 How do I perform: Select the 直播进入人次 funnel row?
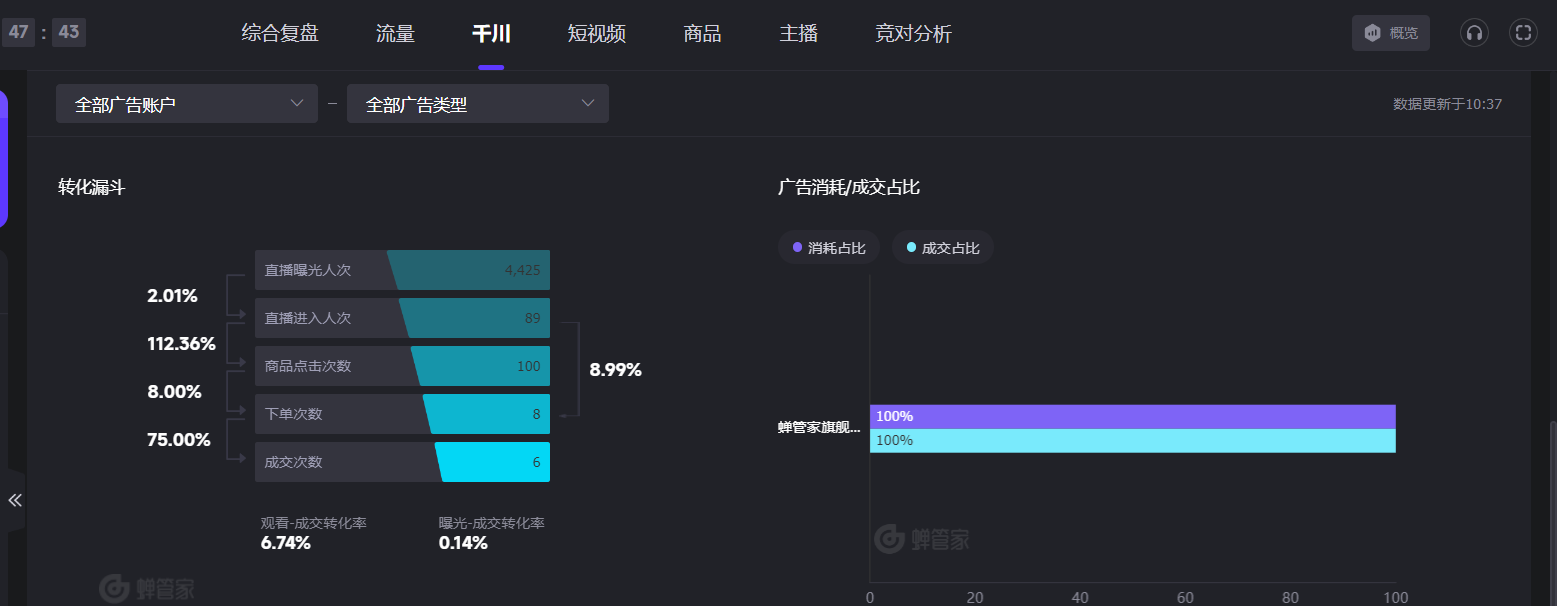point(402,318)
